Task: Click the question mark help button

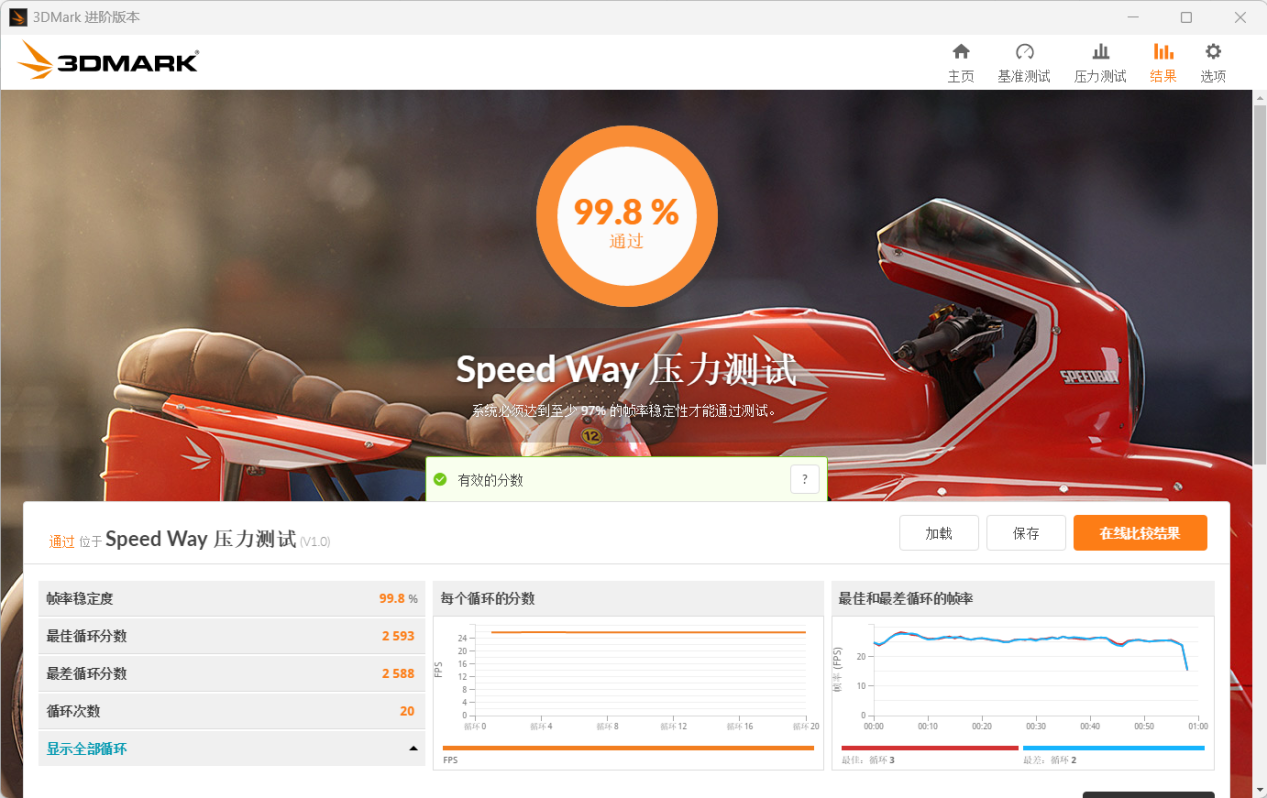Action: click(804, 480)
